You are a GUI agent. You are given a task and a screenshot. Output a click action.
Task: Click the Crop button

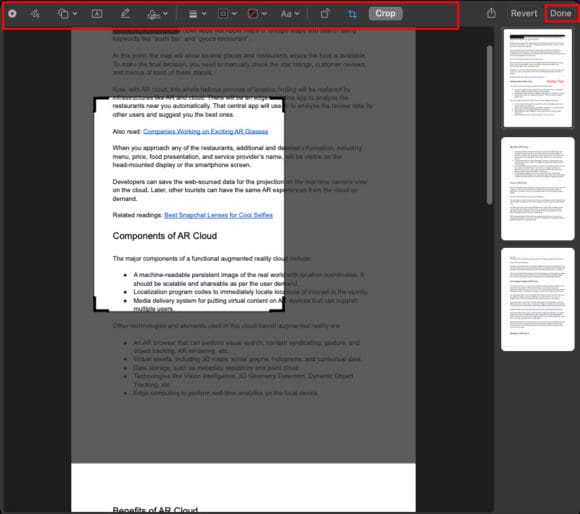click(x=385, y=14)
